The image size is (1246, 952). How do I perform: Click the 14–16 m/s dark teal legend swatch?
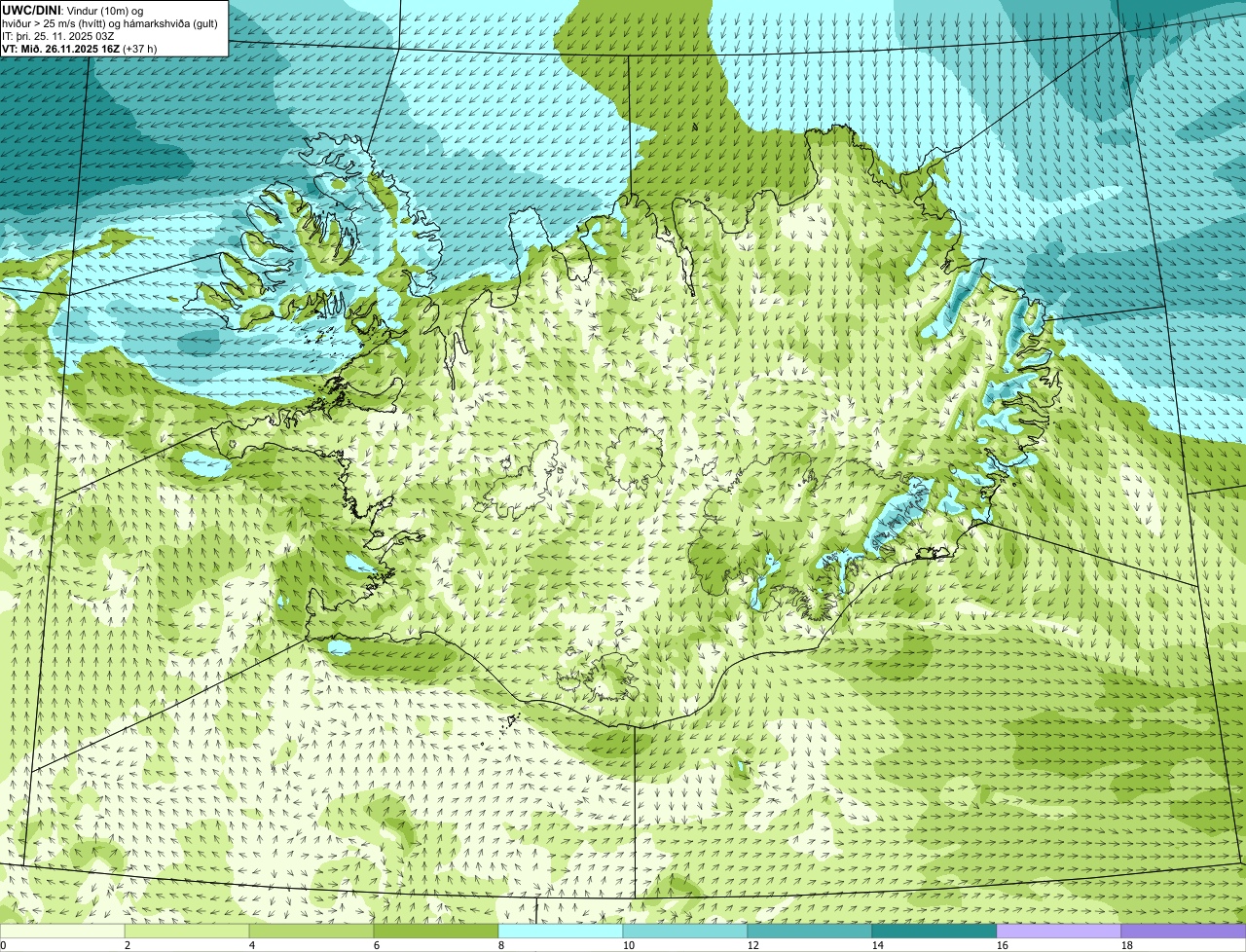pos(934,932)
